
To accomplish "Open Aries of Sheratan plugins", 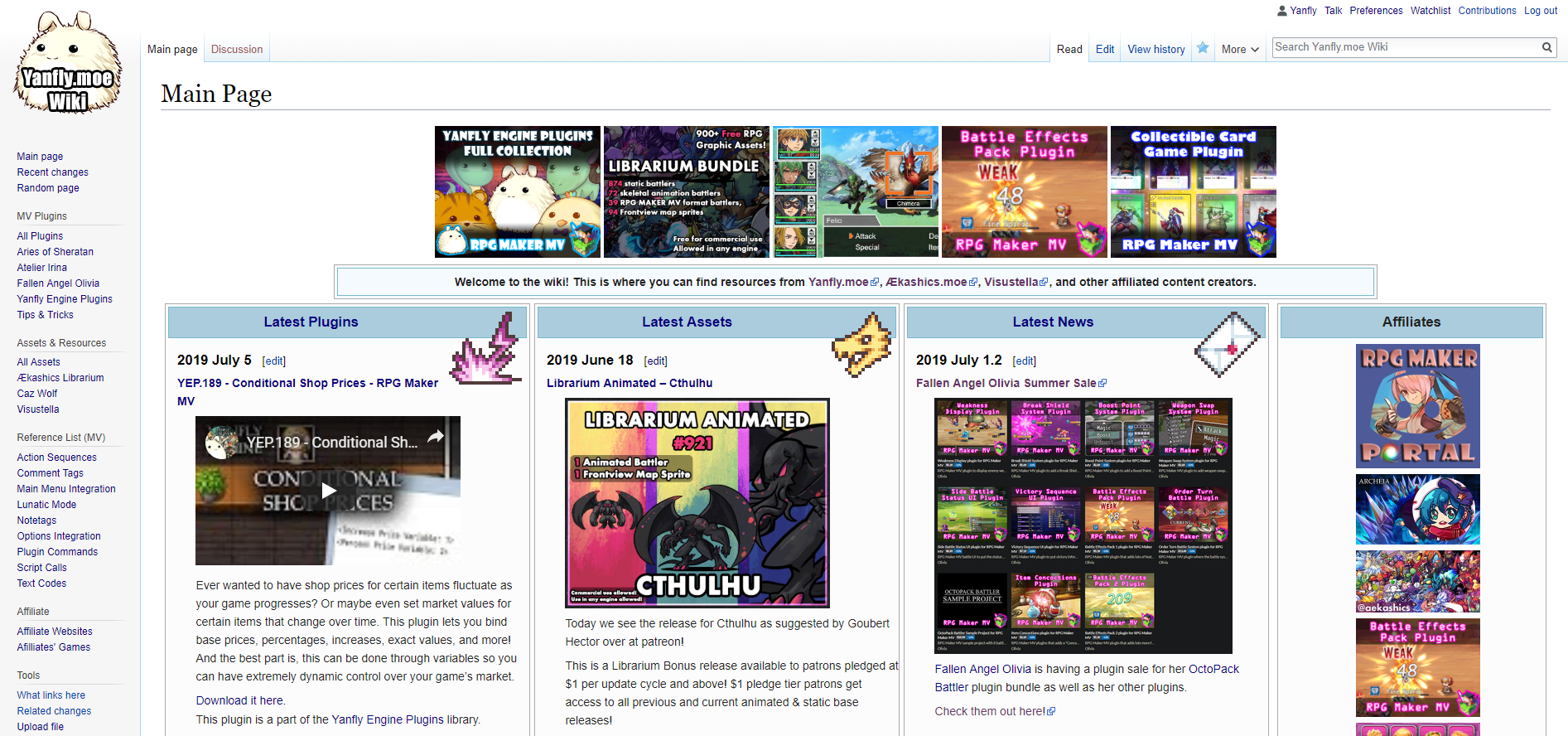I will 55,252.
